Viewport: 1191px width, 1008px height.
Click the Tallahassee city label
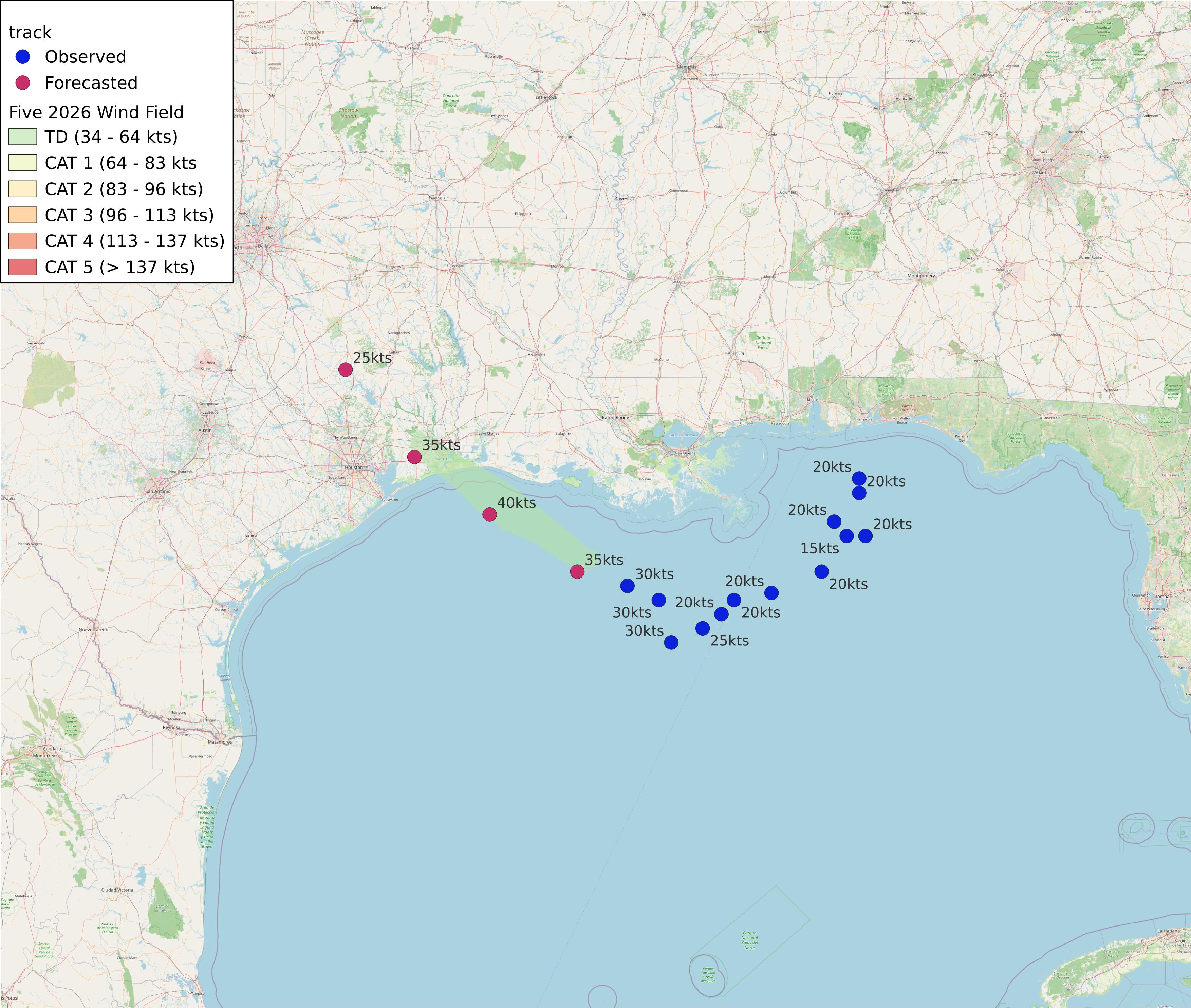coord(1048,418)
